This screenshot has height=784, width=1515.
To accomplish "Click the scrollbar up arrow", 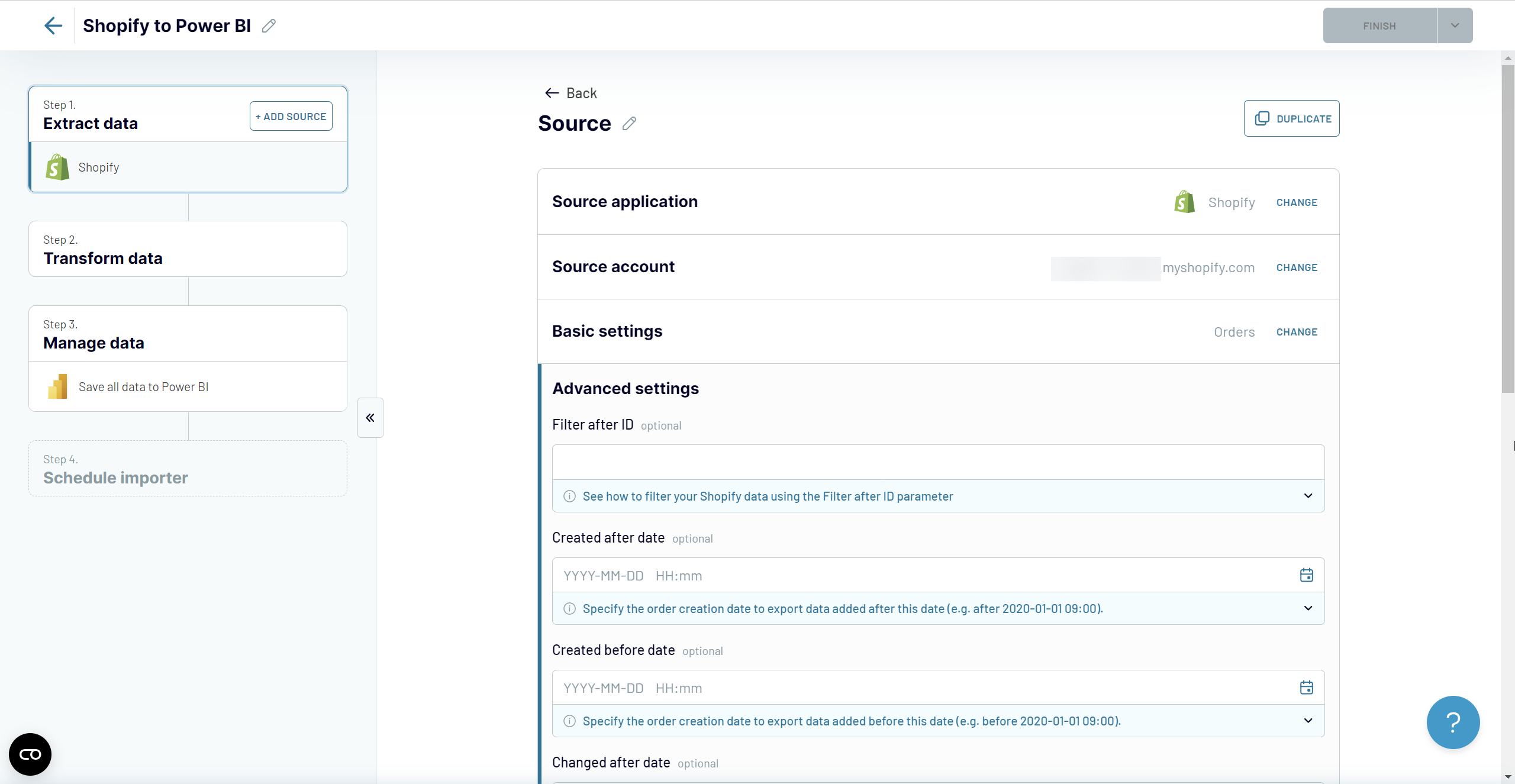I will click(x=1508, y=57).
